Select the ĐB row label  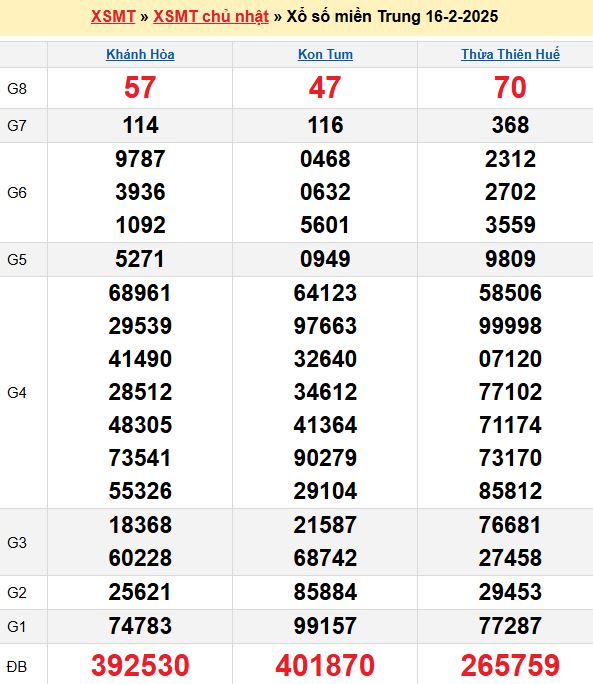17,667
